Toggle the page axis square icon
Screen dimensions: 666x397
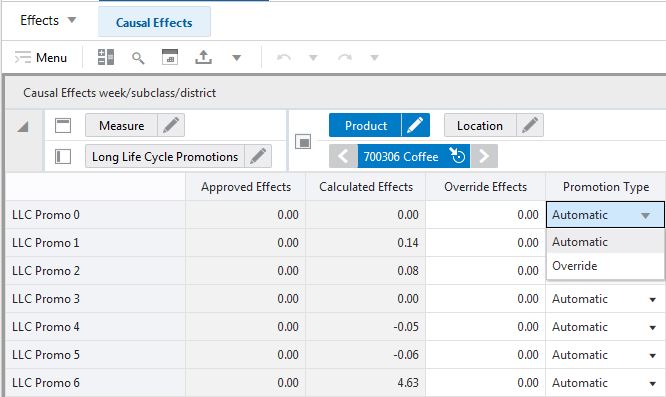[303, 141]
